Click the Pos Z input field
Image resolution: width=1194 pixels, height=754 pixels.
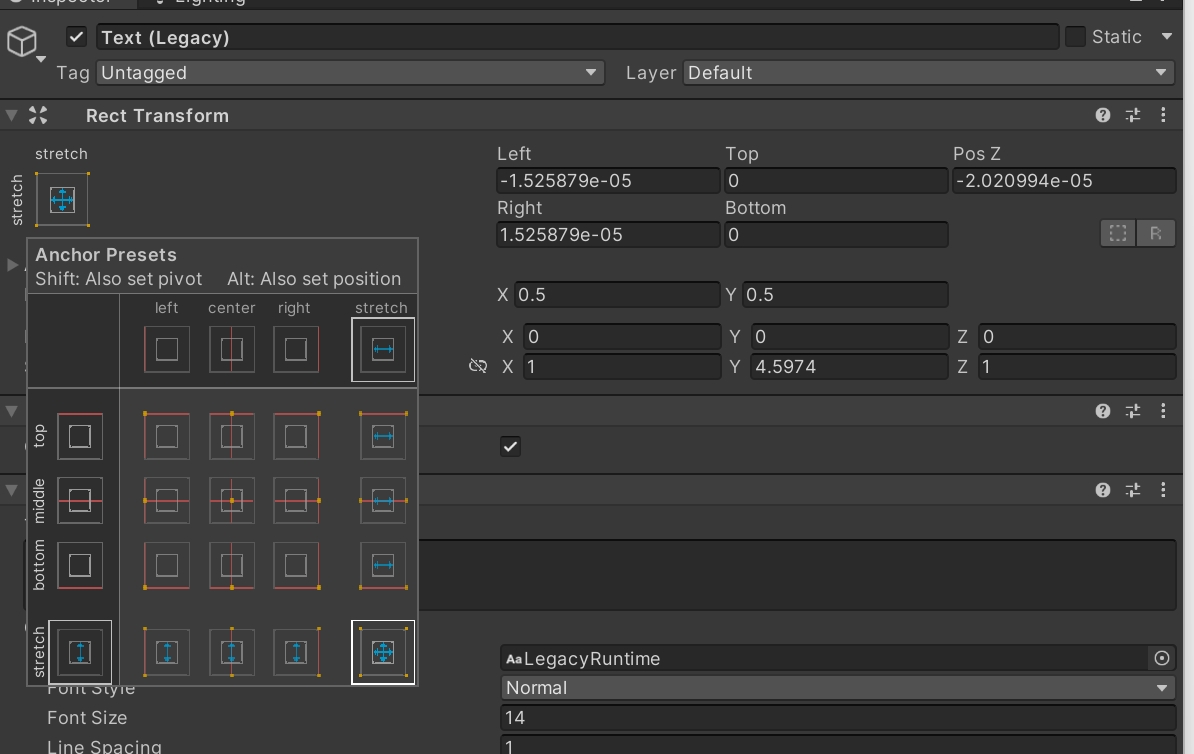point(1064,181)
